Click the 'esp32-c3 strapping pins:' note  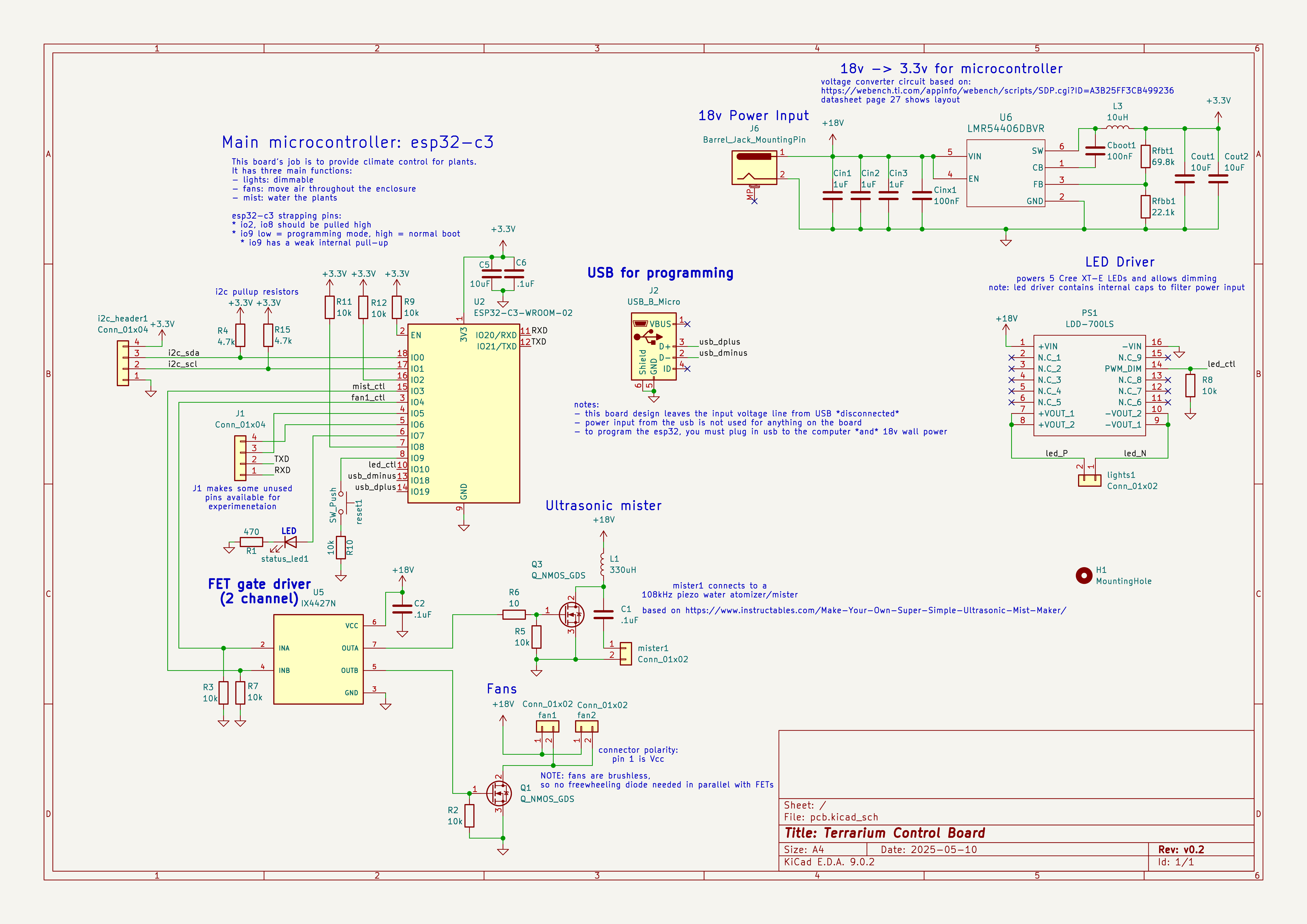coord(286,216)
